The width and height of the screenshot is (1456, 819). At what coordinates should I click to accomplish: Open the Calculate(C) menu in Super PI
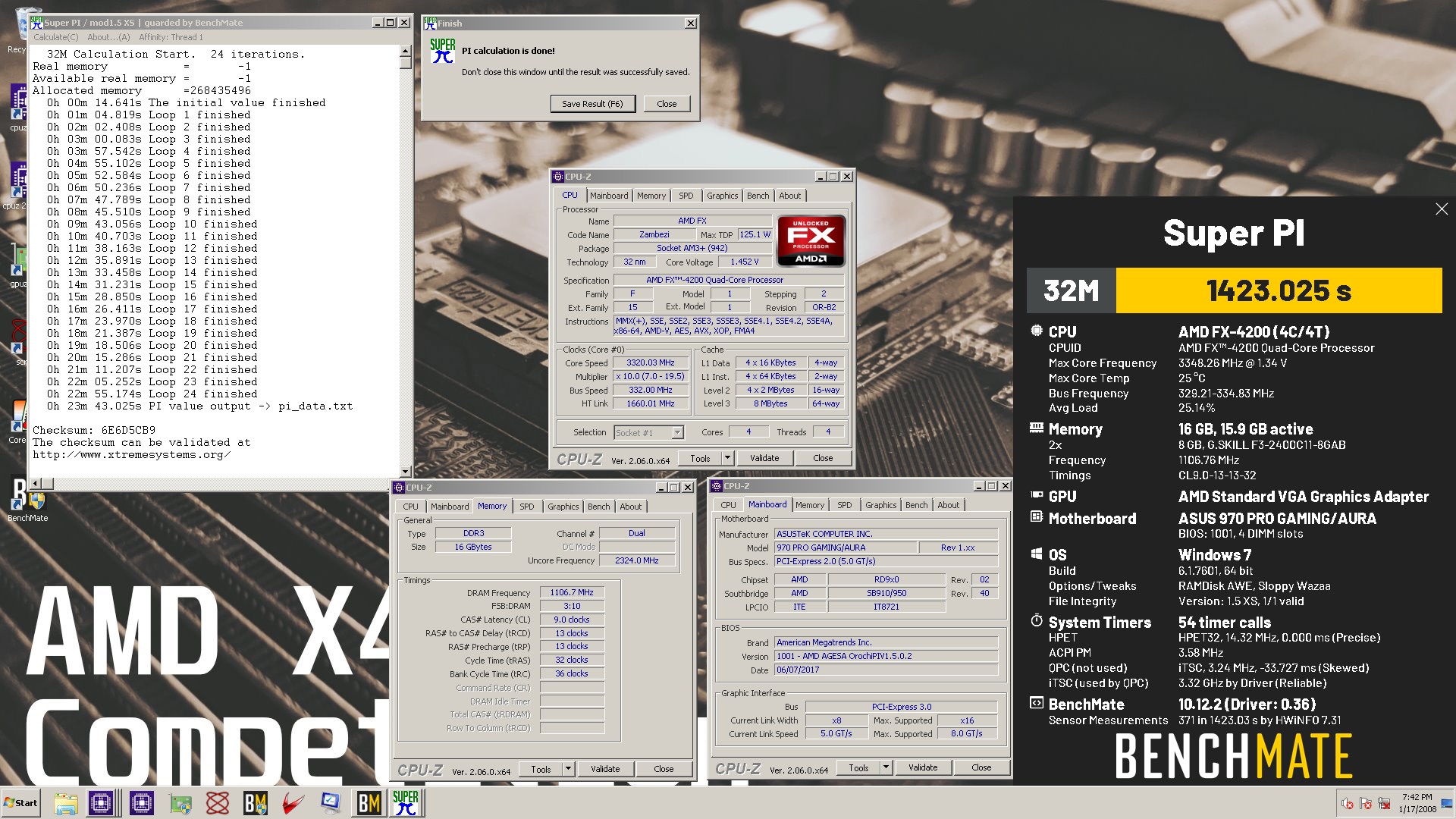click(x=55, y=37)
